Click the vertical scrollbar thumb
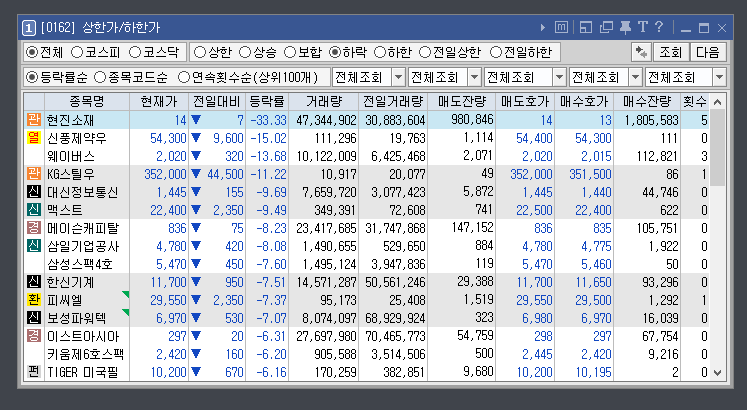The image size is (747, 410). (718, 148)
